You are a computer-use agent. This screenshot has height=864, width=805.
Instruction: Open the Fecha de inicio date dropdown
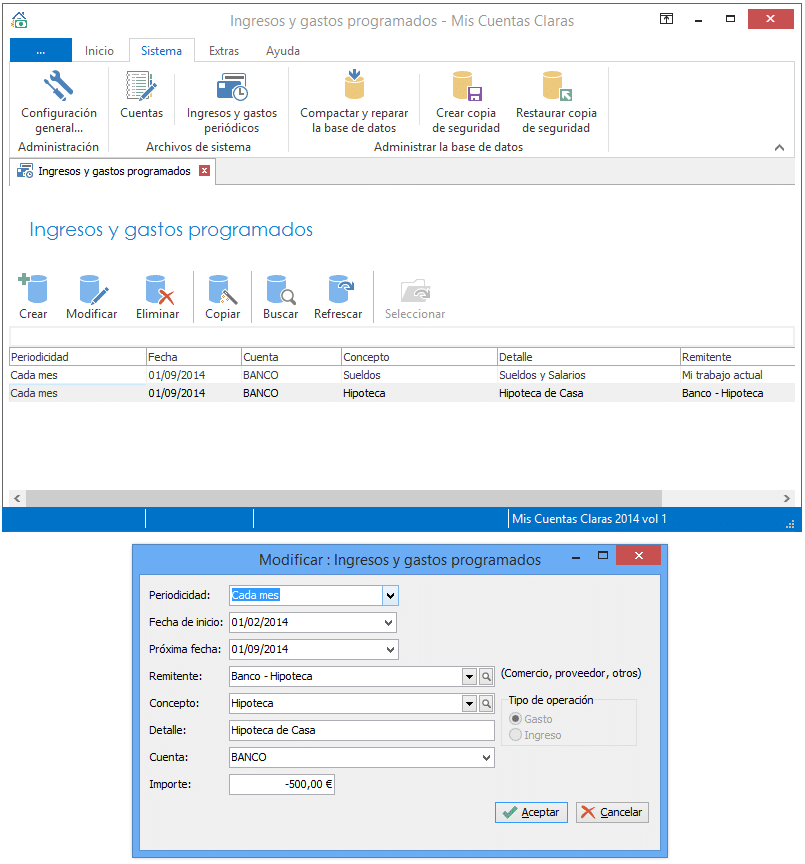point(388,623)
